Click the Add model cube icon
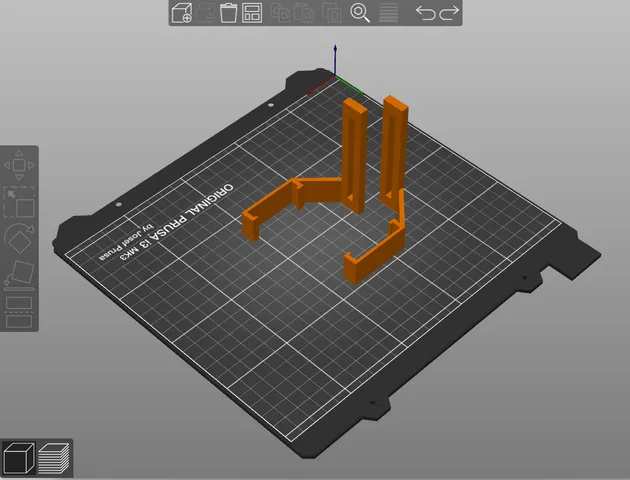 point(182,13)
